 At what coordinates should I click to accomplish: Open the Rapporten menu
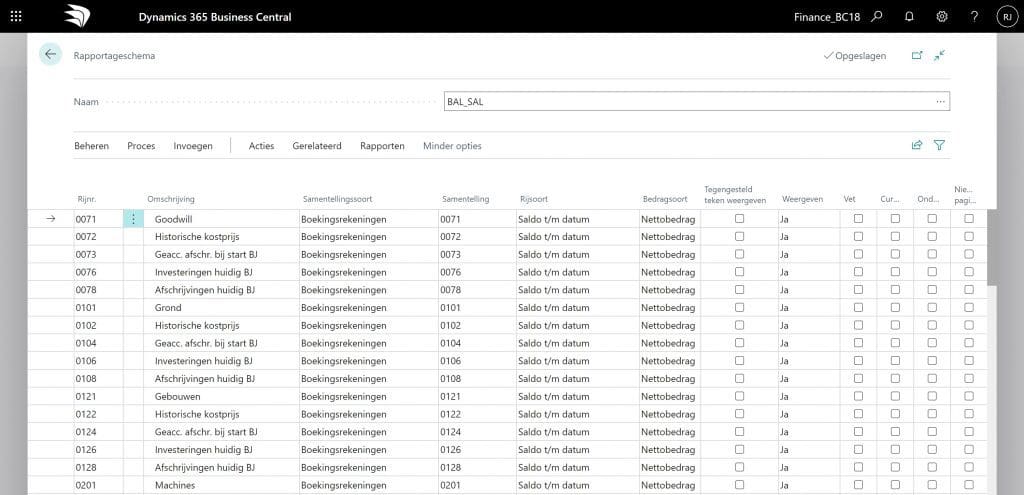[382, 146]
